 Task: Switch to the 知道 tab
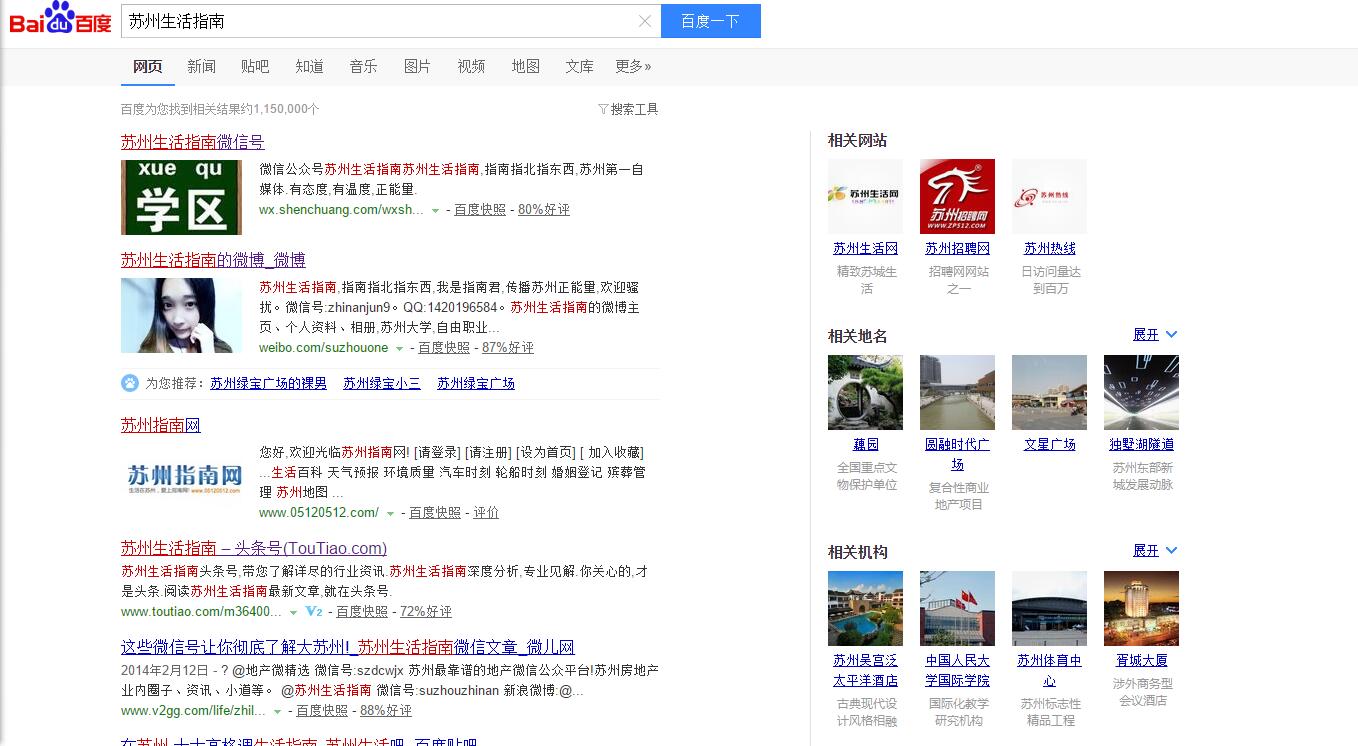click(309, 66)
